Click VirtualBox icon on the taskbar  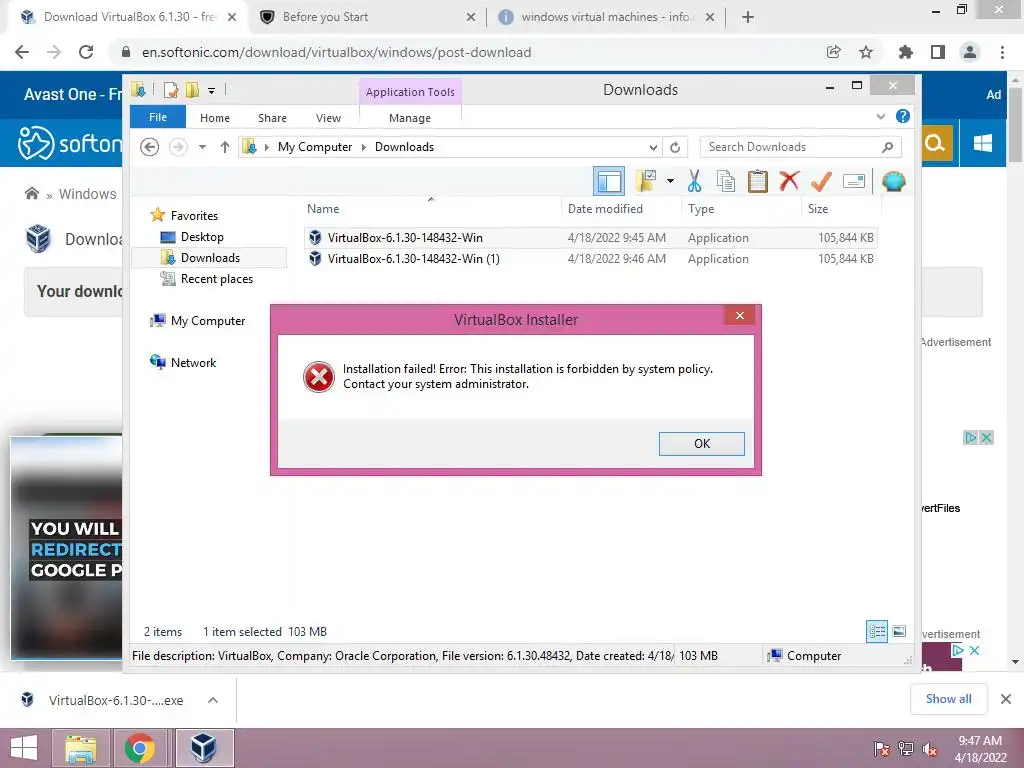point(203,748)
